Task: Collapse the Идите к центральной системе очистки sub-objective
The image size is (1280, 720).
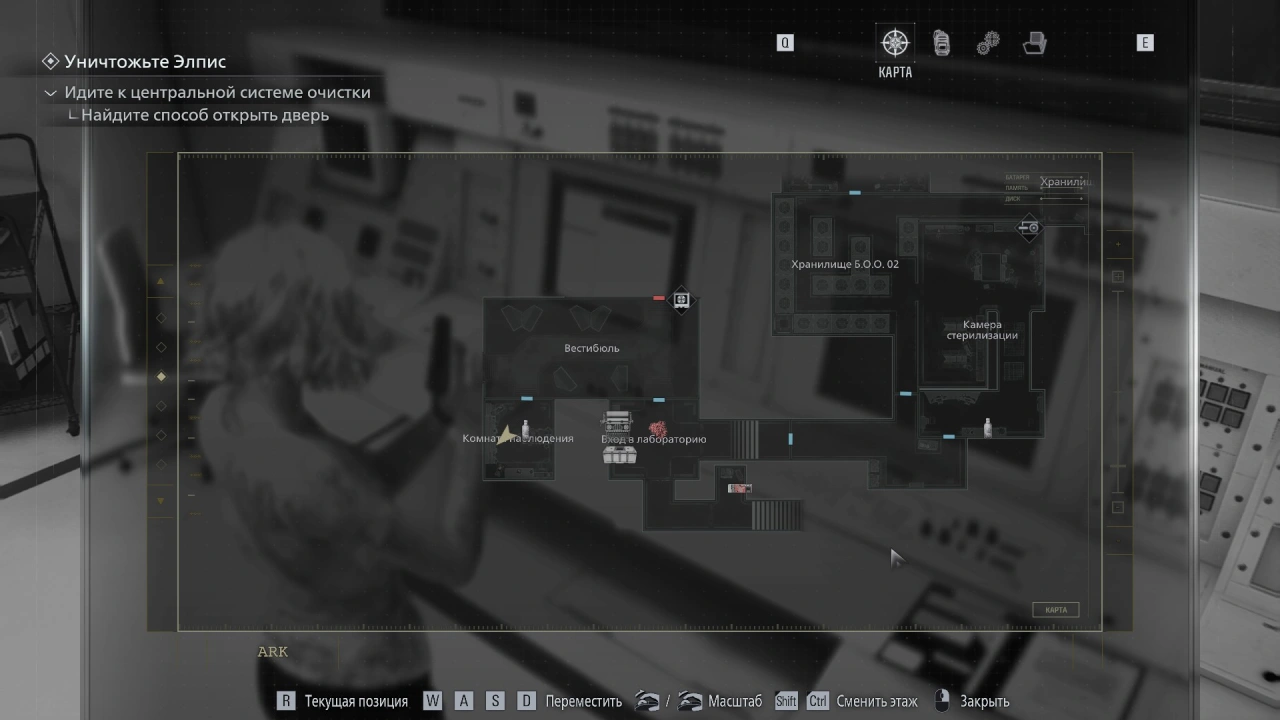Action: click(x=50, y=93)
